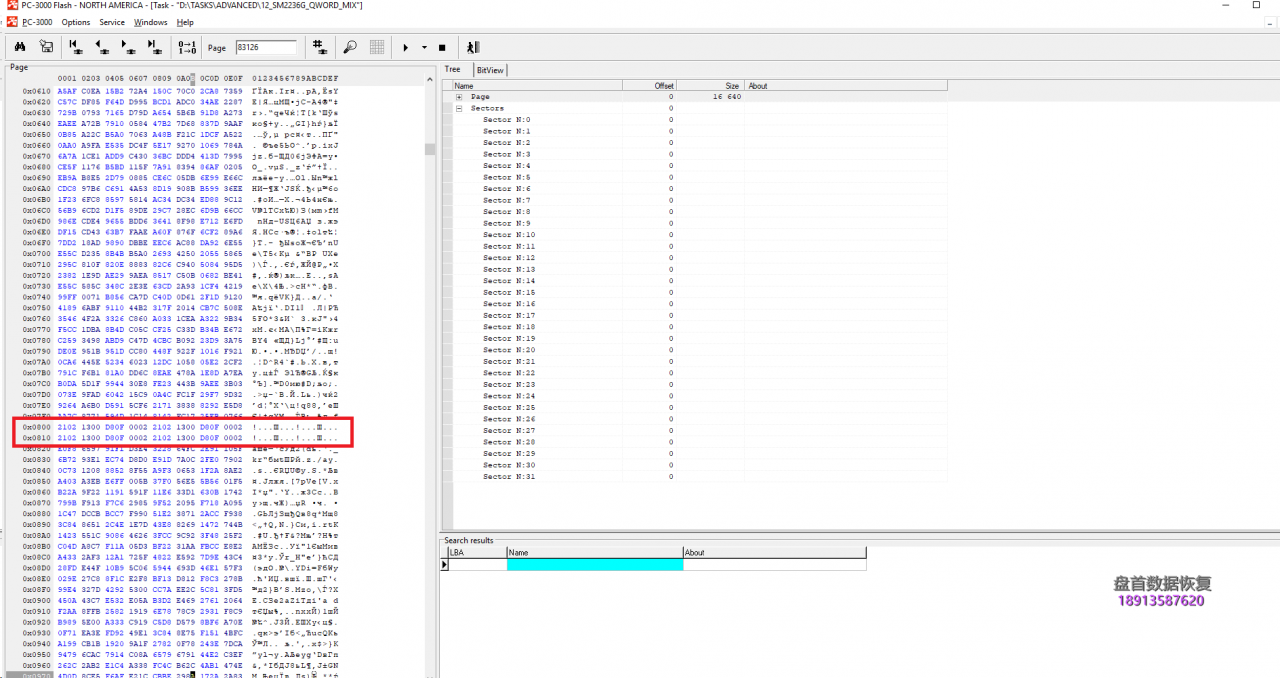The image size is (1280, 678).
Task: Switch to the BitView tab
Action: pyautogui.click(x=490, y=70)
